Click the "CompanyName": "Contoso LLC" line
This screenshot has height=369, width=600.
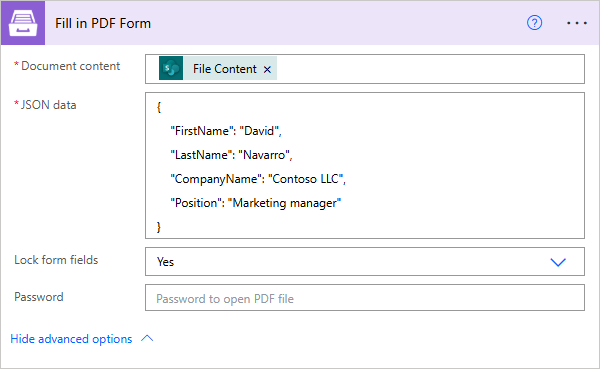tap(258, 179)
